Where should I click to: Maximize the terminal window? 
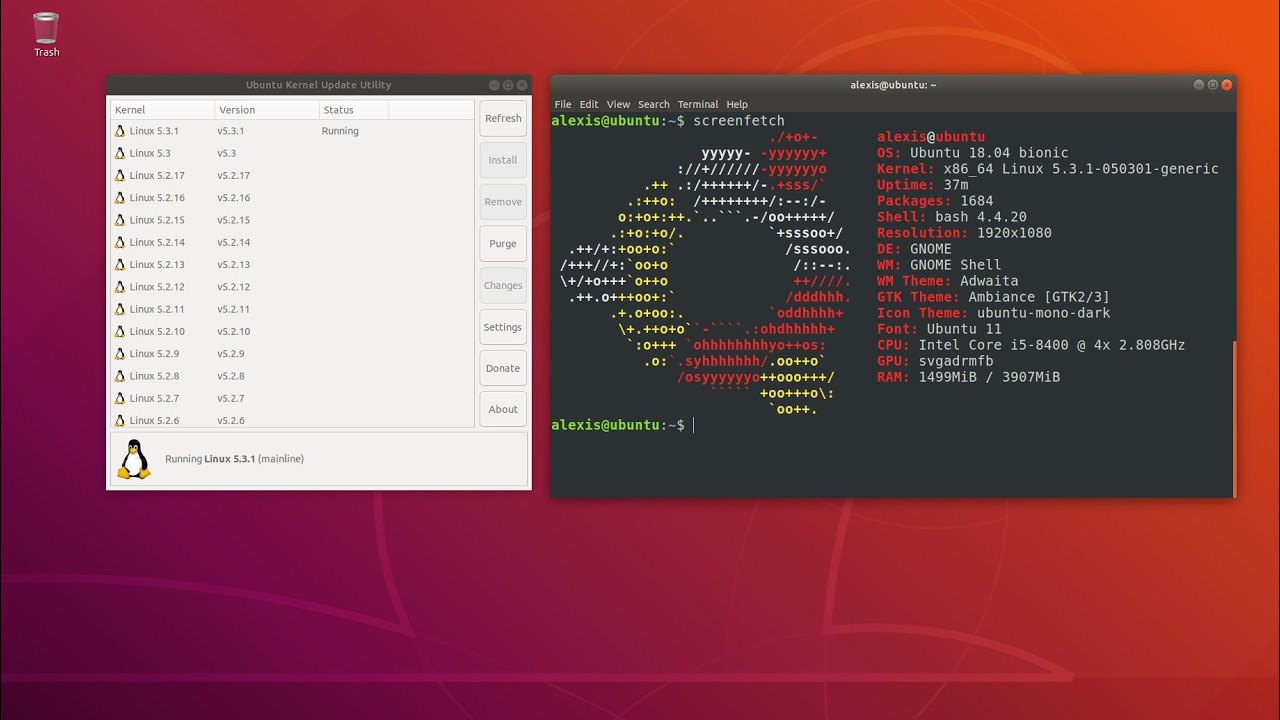(1213, 85)
